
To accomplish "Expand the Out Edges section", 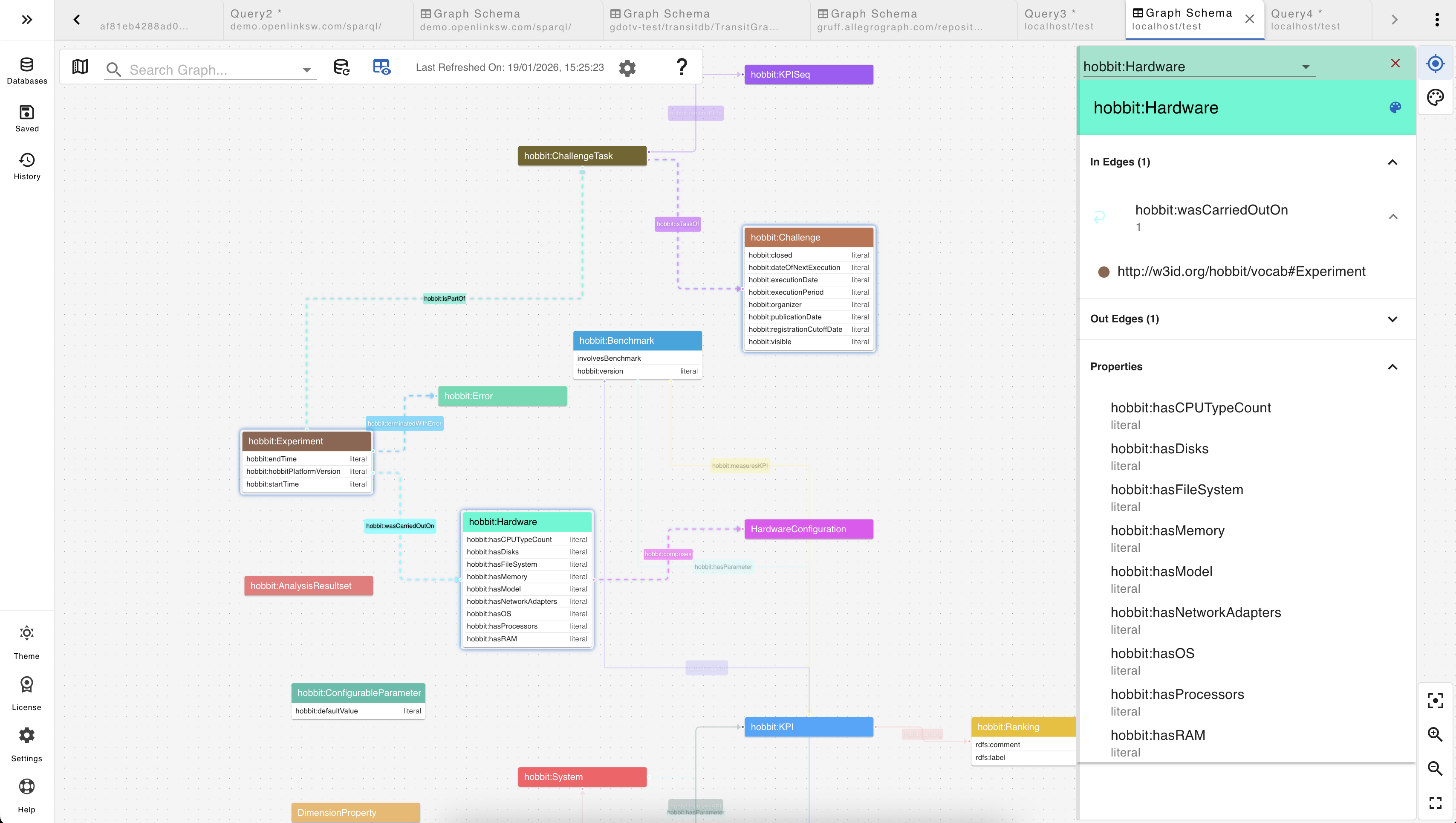I will (1392, 319).
